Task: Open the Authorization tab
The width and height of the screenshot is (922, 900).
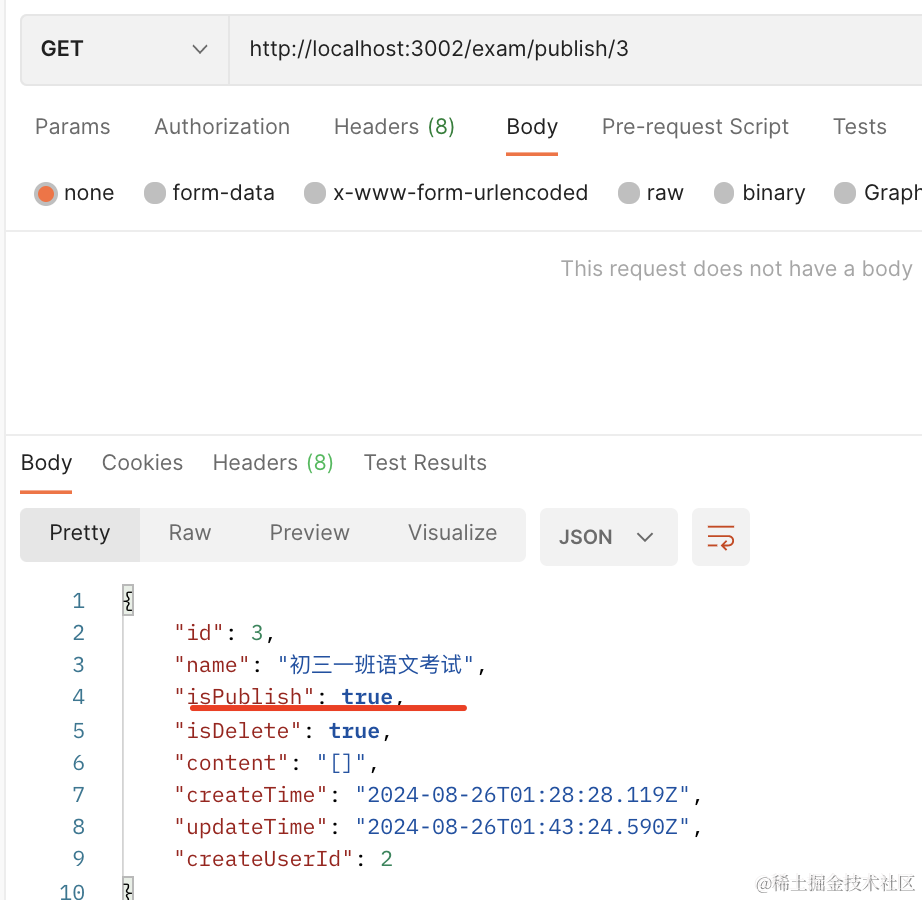Action: point(222,127)
